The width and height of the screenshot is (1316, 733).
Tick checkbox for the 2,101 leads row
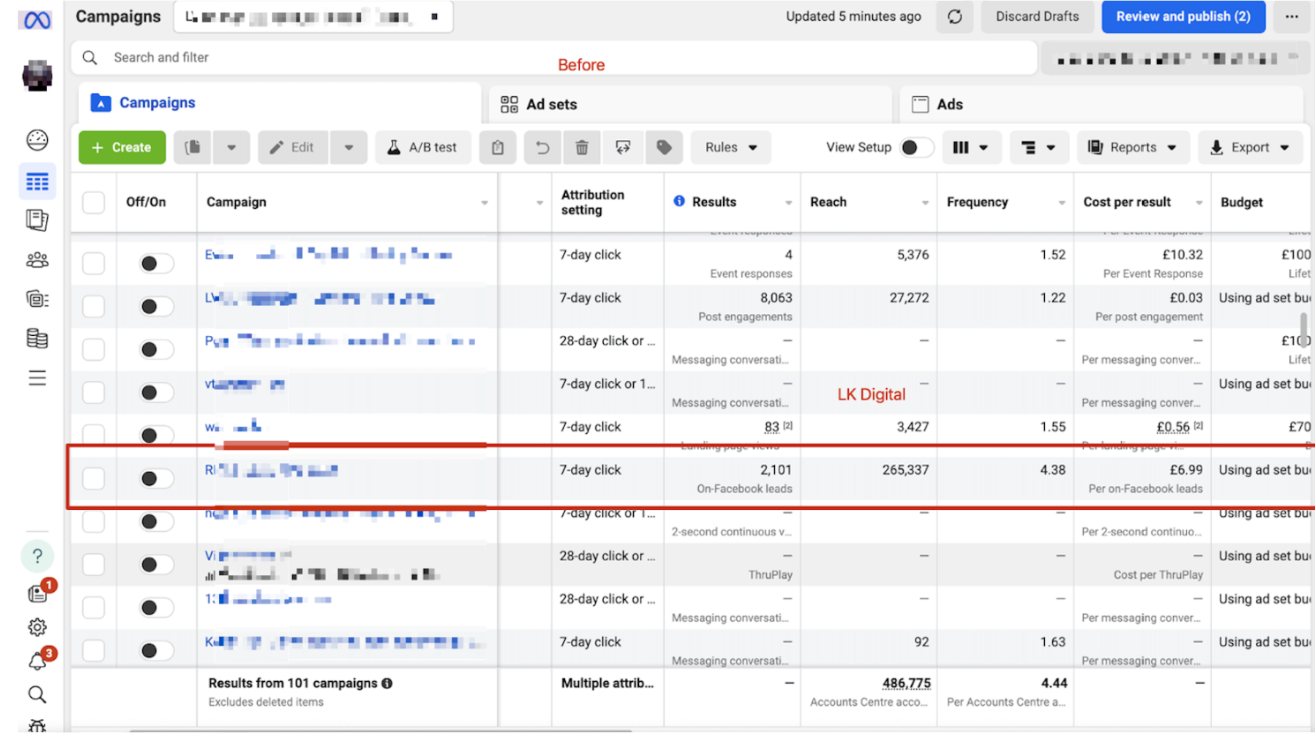pyautogui.click(x=93, y=478)
